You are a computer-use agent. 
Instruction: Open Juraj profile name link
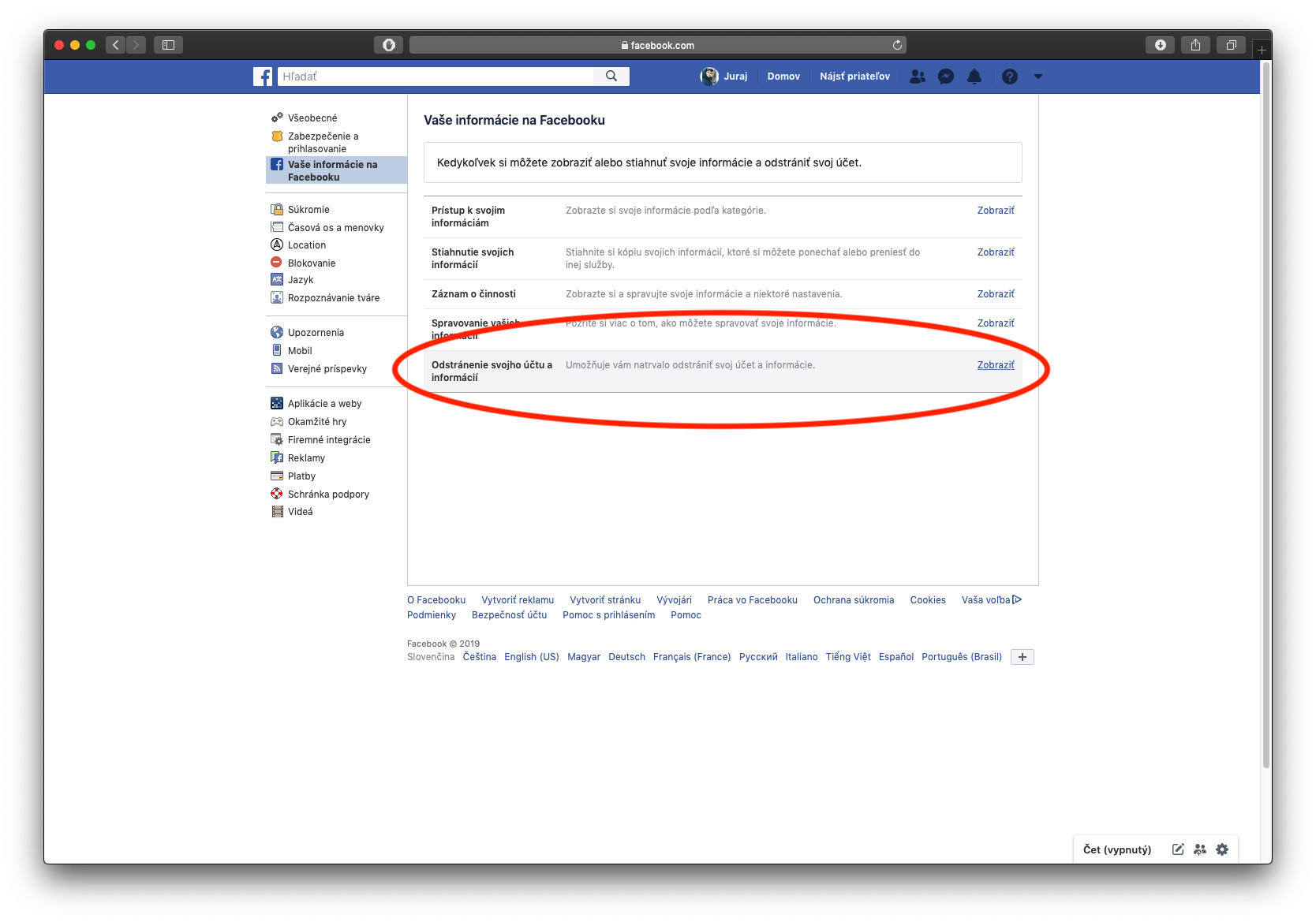click(735, 77)
